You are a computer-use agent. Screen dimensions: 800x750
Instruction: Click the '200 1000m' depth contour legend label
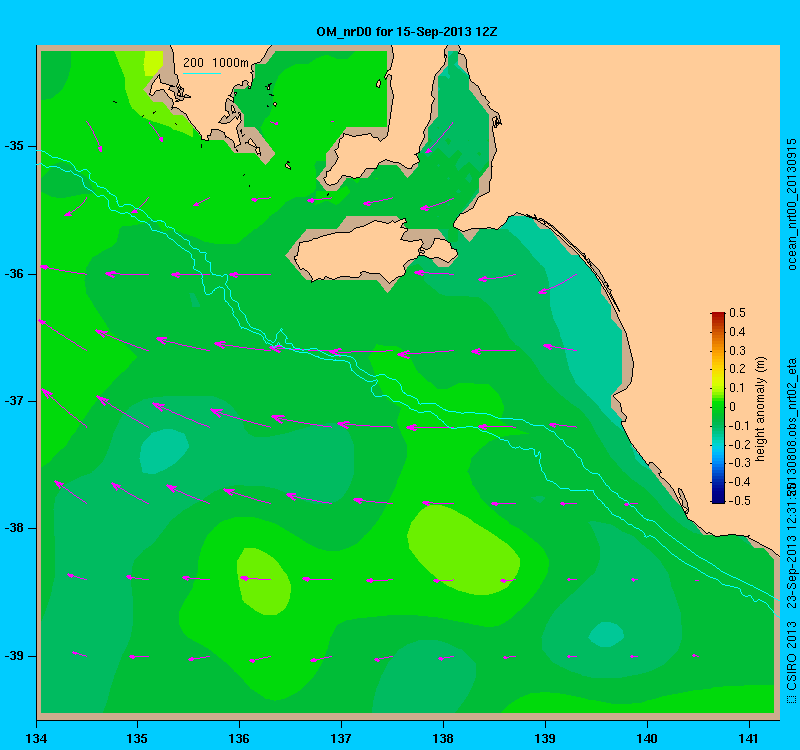(216, 63)
